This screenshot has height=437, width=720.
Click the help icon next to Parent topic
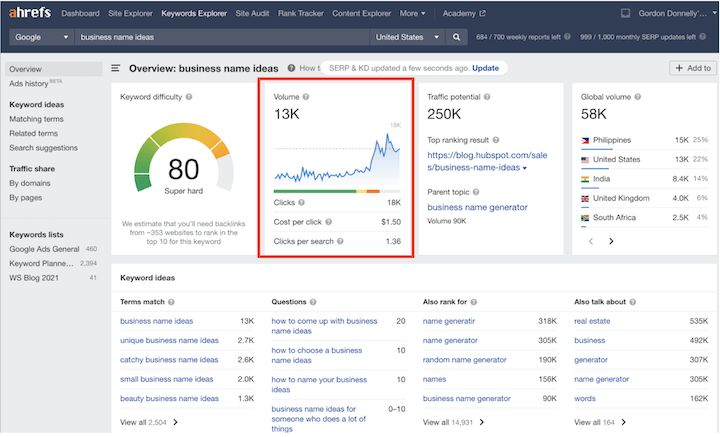[476, 192]
